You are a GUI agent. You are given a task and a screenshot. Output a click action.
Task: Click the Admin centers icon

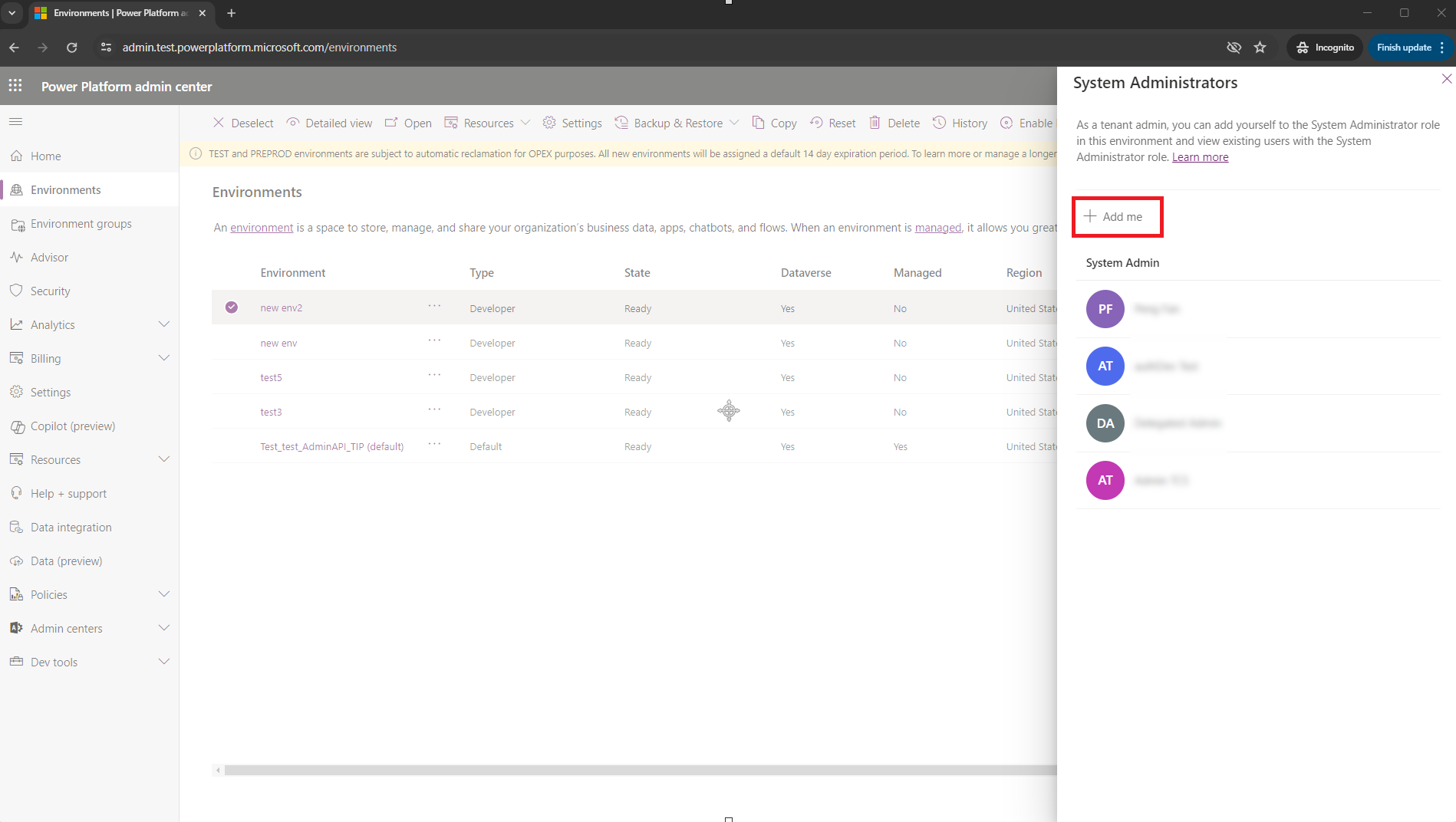coord(16,628)
